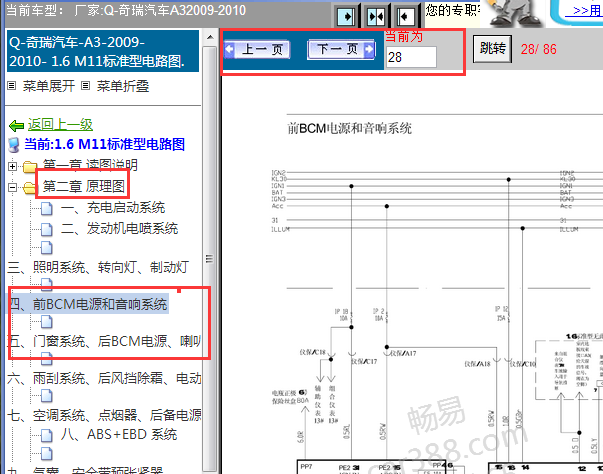The width and height of the screenshot is (603, 474).
Task: Click the page number input field showing 28
Action: pos(411,57)
